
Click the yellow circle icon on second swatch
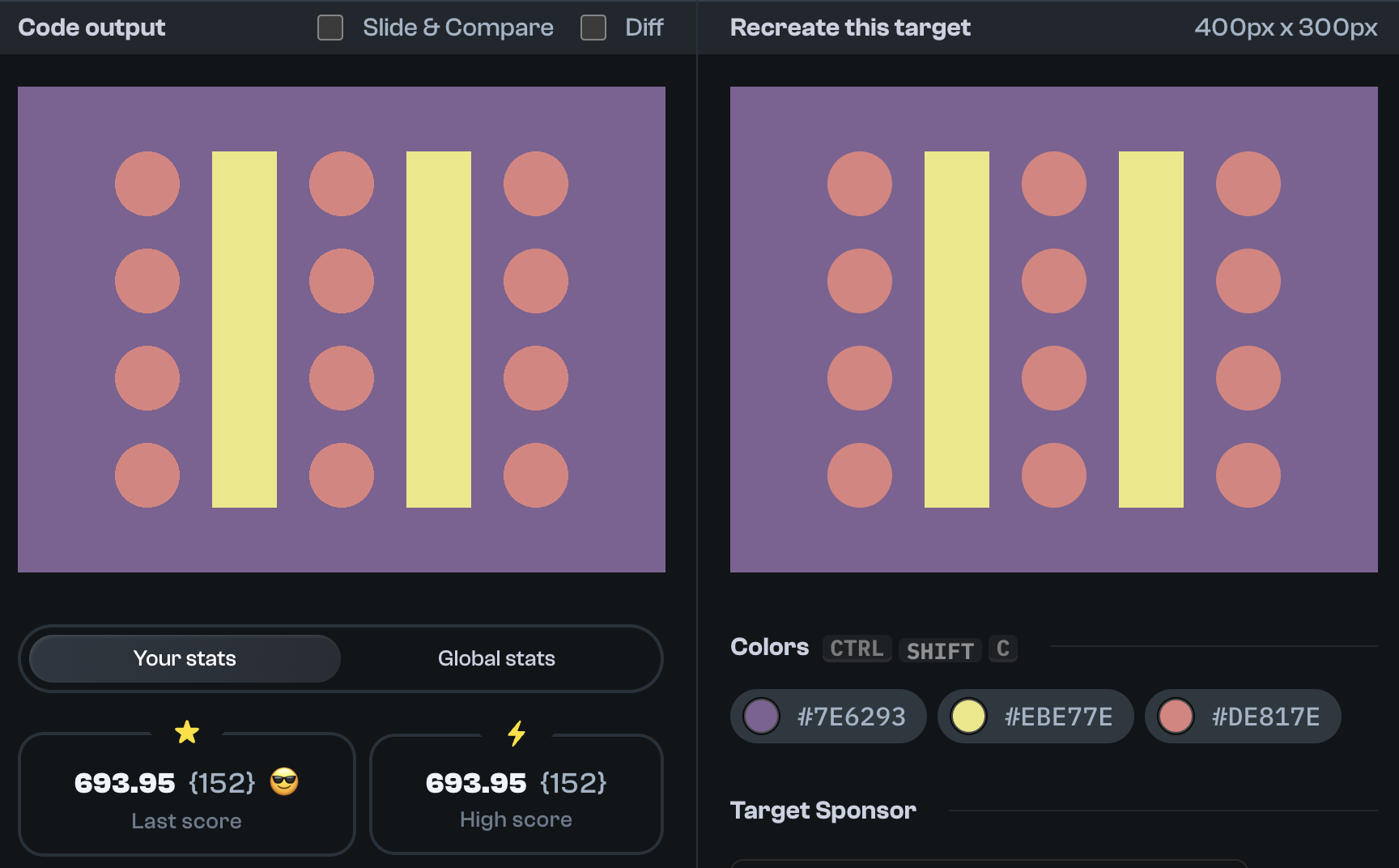[x=968, y=716]
